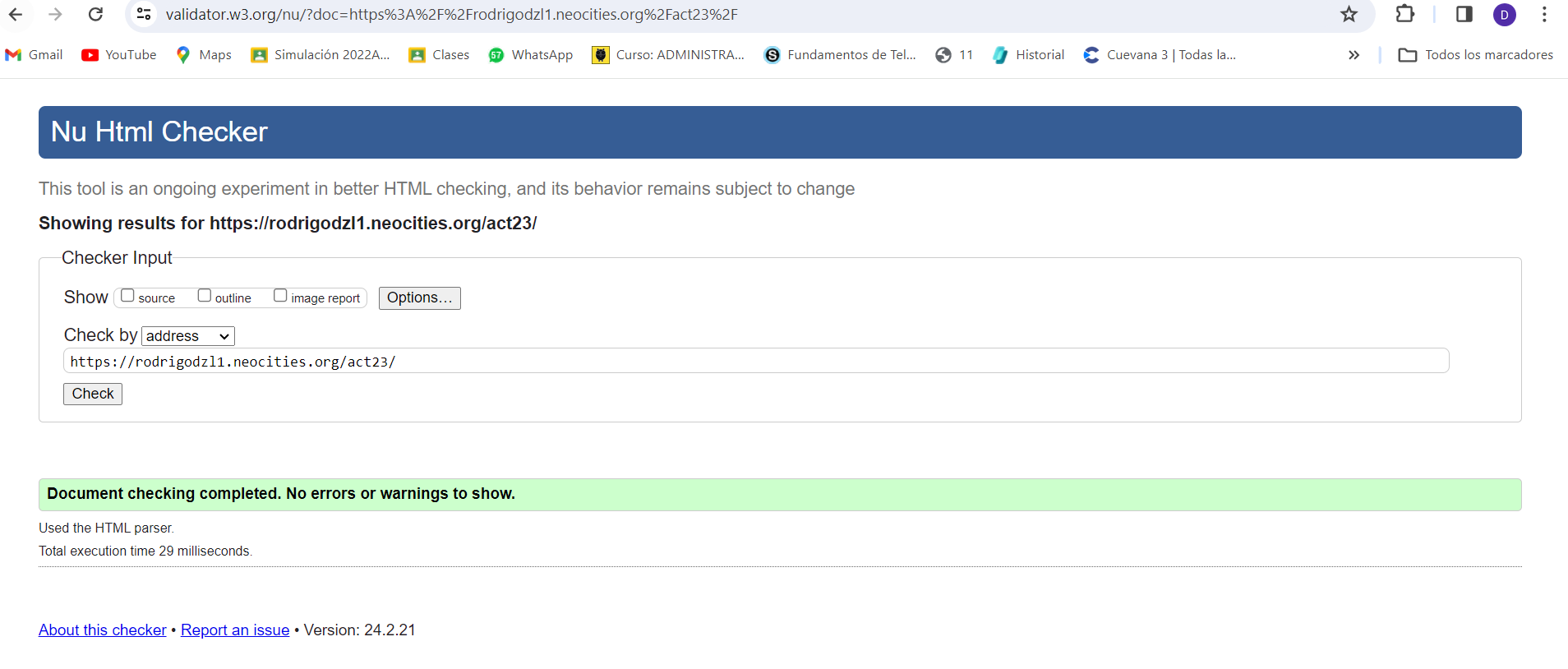Click the Total execution time text

[x=145, y=551]
